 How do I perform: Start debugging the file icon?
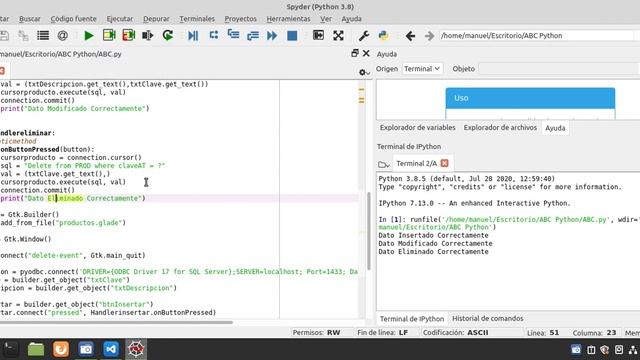tap(193, 36)
